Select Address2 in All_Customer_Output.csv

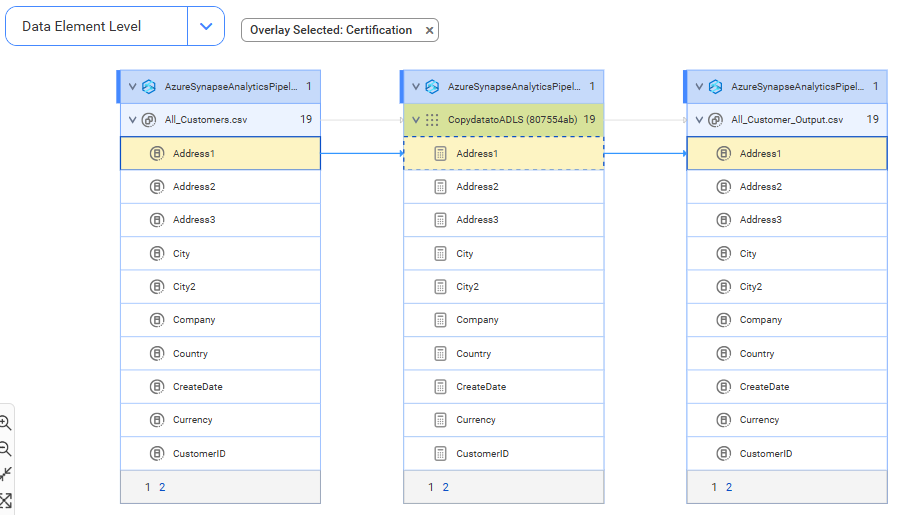tap(787, 186)
